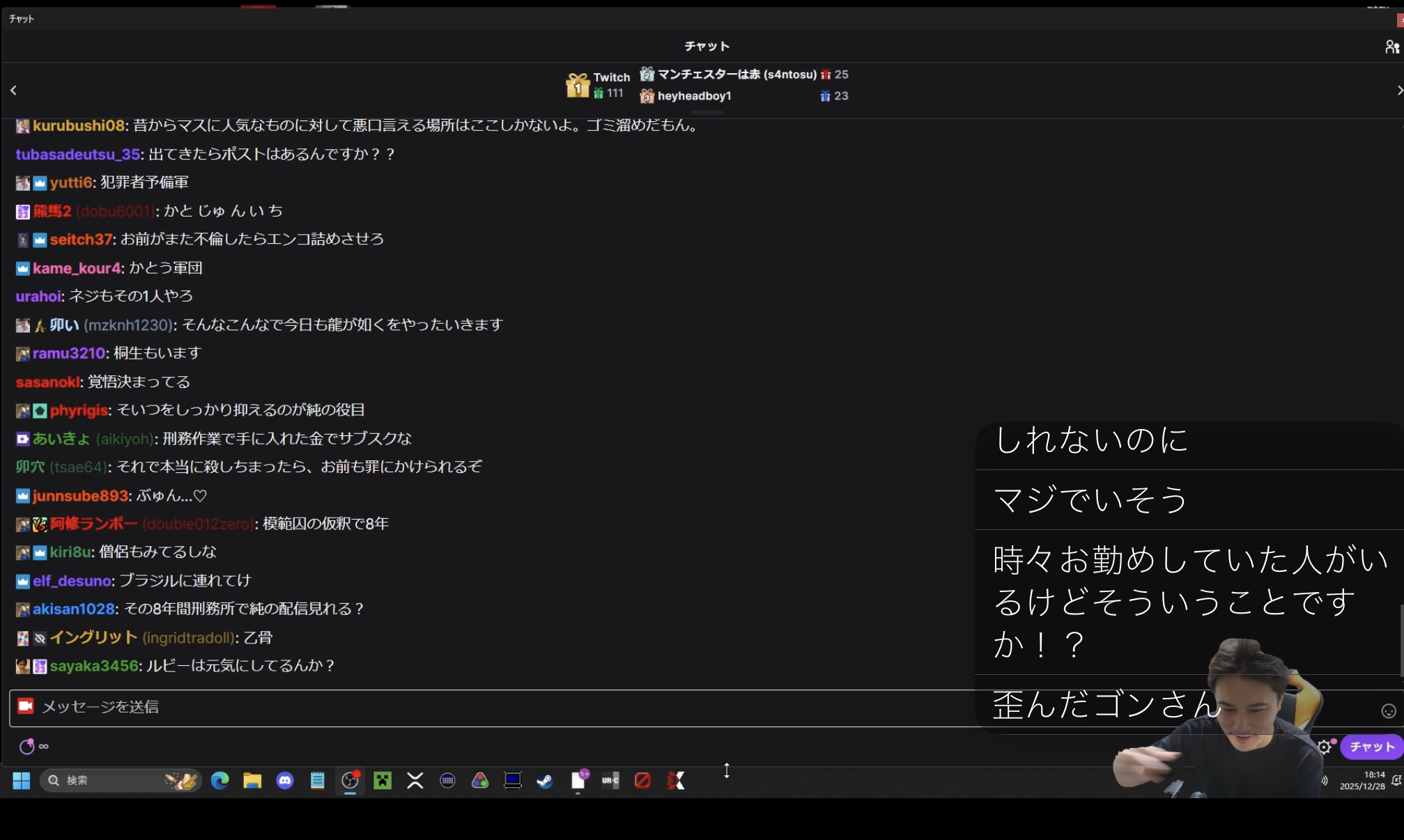Screen dimensions: 1404x840
Task: Open OBS Studio from the taskbar
Action: 350,781
